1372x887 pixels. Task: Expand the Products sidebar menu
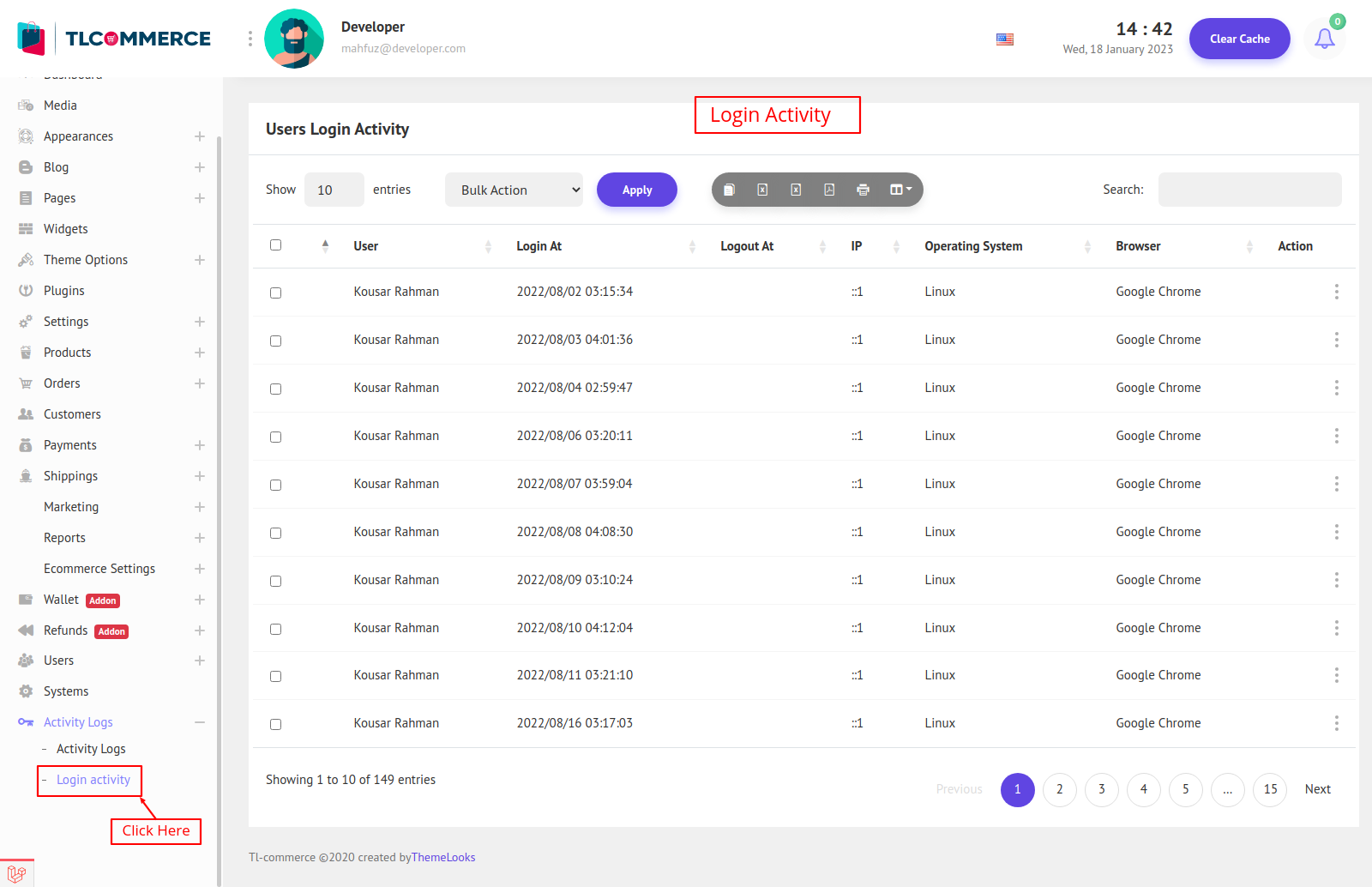click(199, 353)
